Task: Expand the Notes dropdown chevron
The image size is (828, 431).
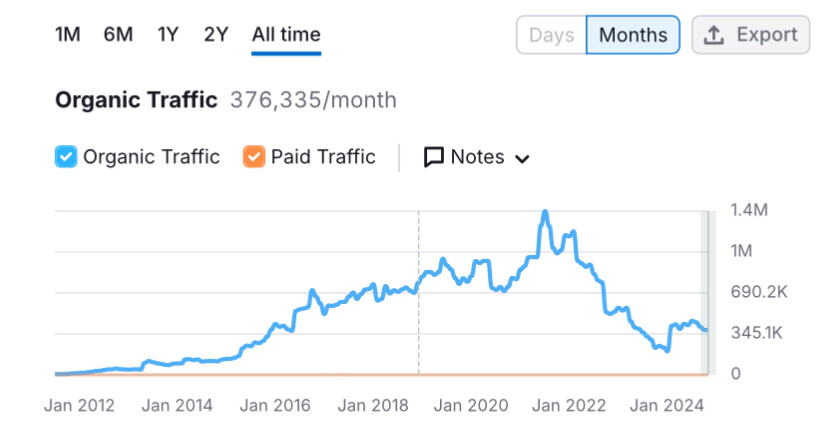Action: 522,158
